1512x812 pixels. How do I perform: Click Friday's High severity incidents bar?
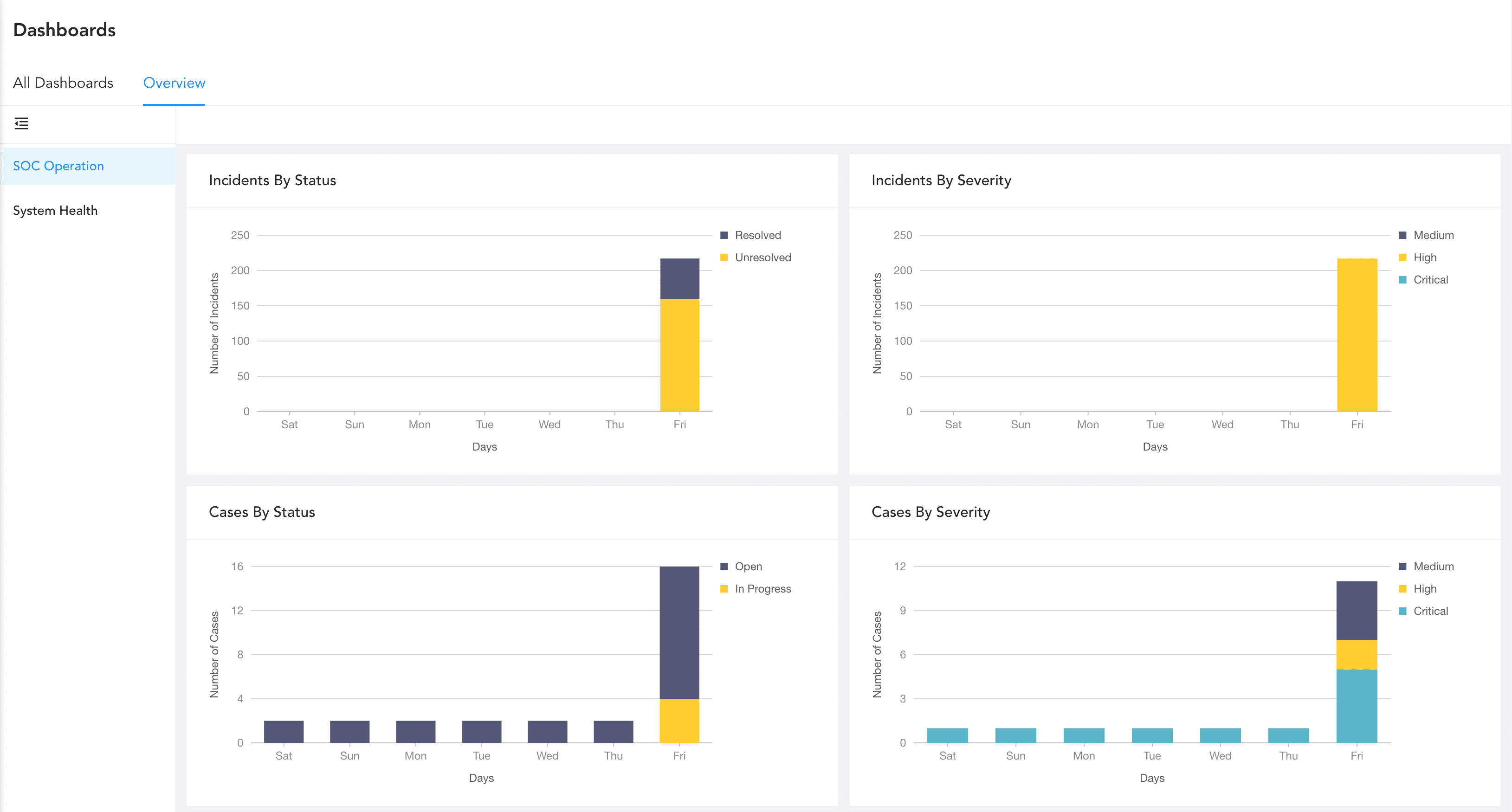tap(1357, 335)
